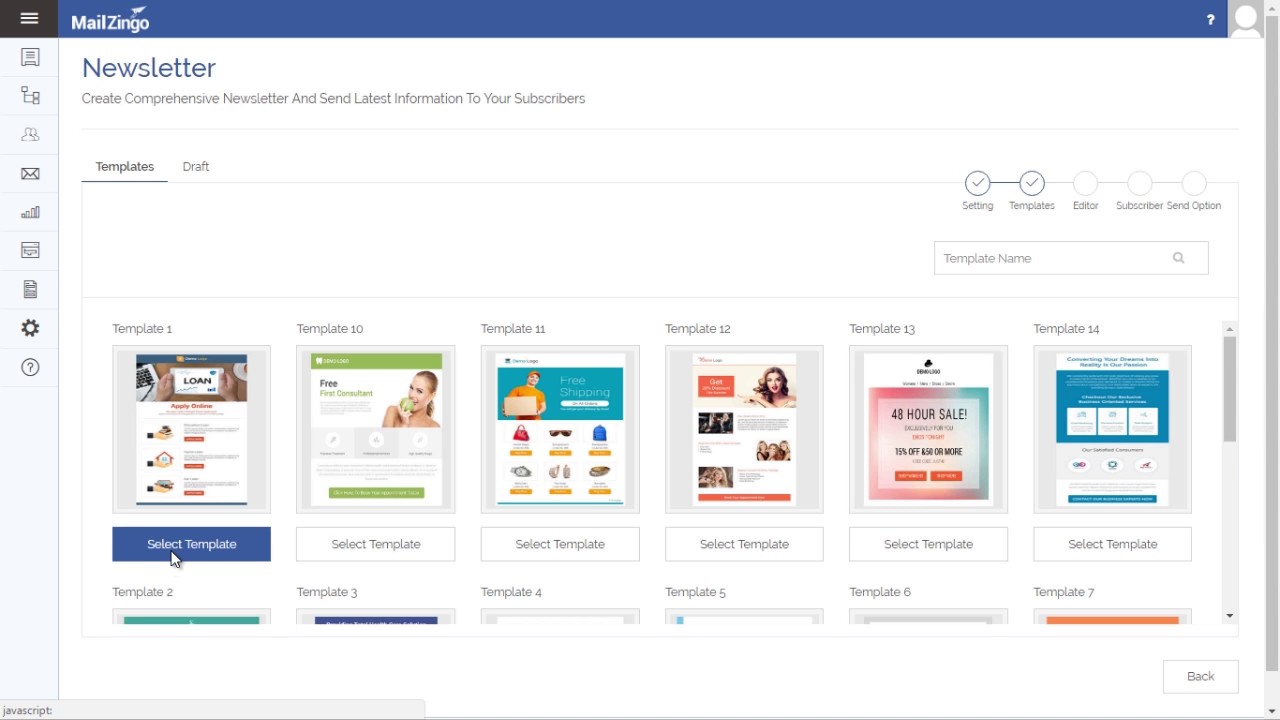Switch to the Draft tab
Viewport: 1280px width, 720px height.
(196, 166)
